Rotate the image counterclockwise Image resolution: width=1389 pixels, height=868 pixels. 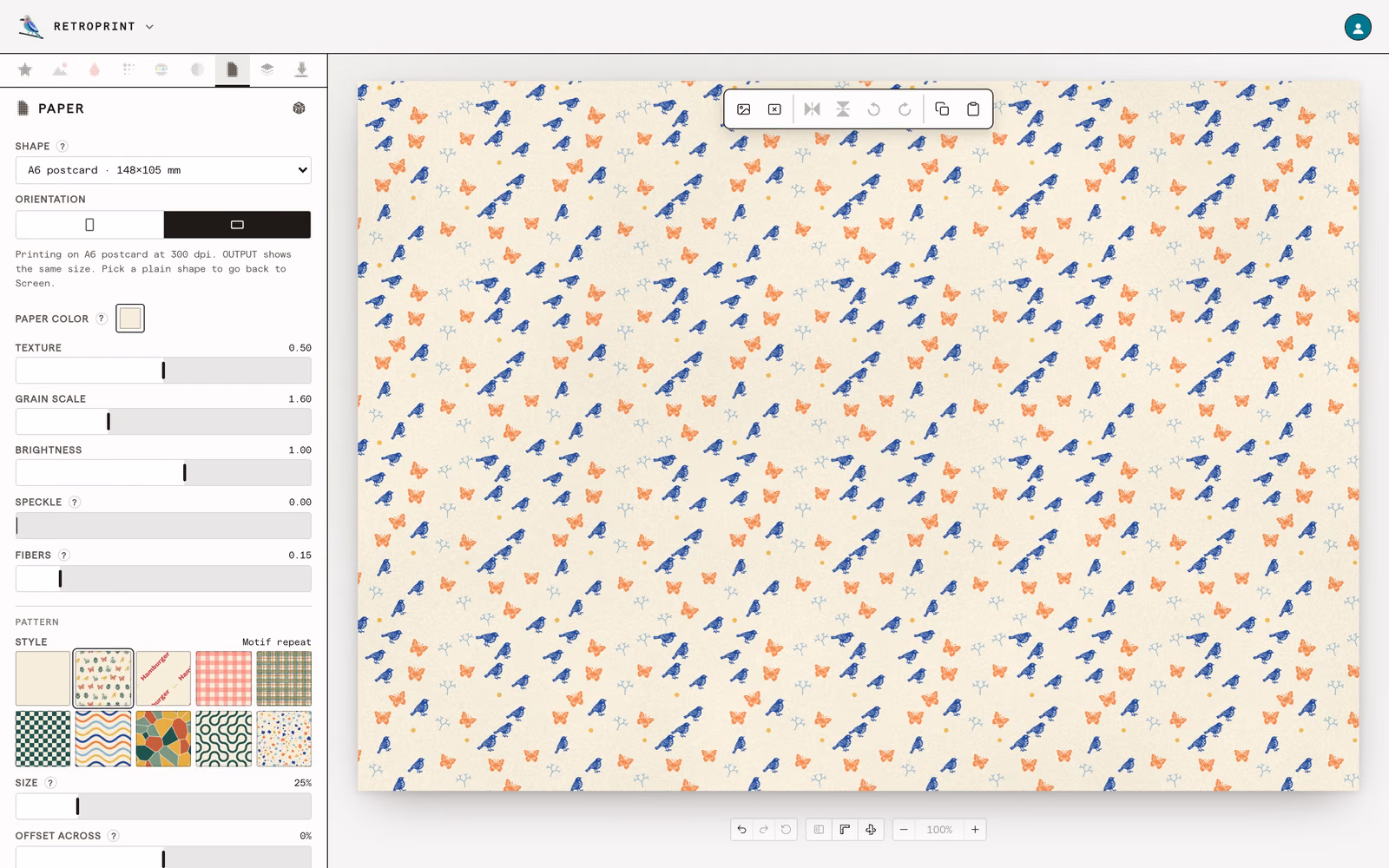pyautogui.click(x=874, y=109)
